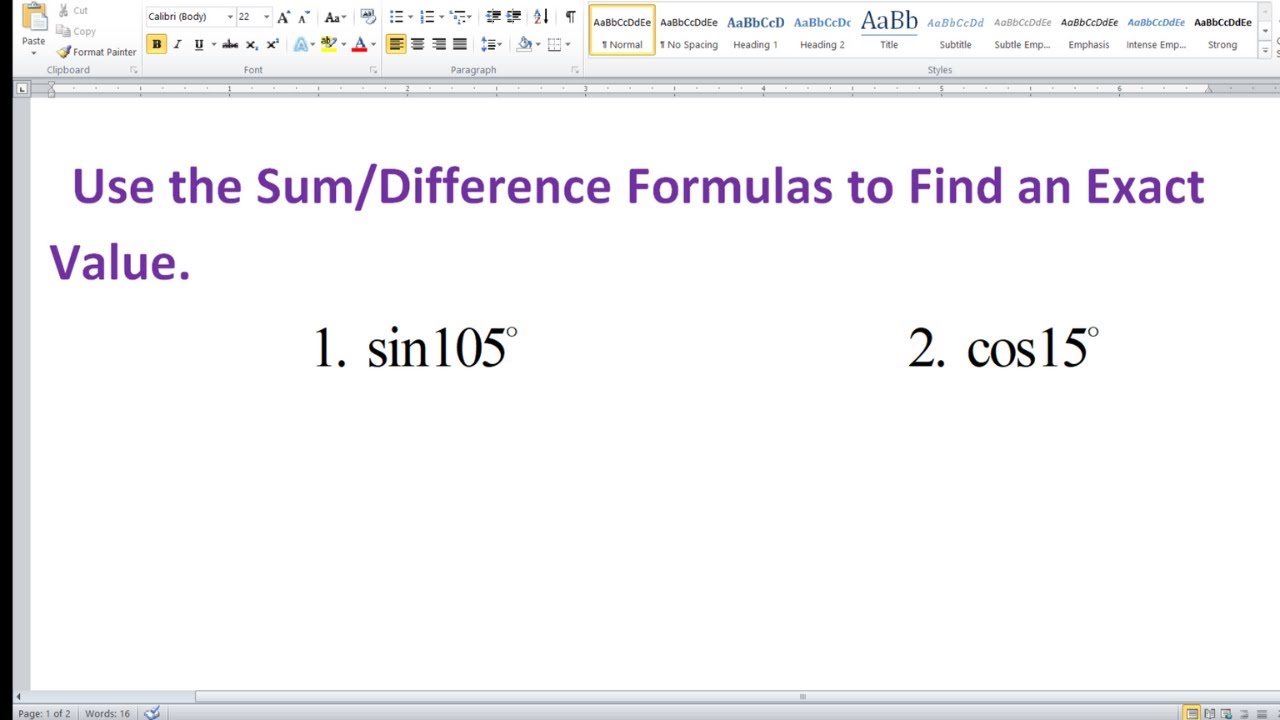The width and height of the screenshot is (1280, 720).
Task: Align text right
Action: coord(438,44)
